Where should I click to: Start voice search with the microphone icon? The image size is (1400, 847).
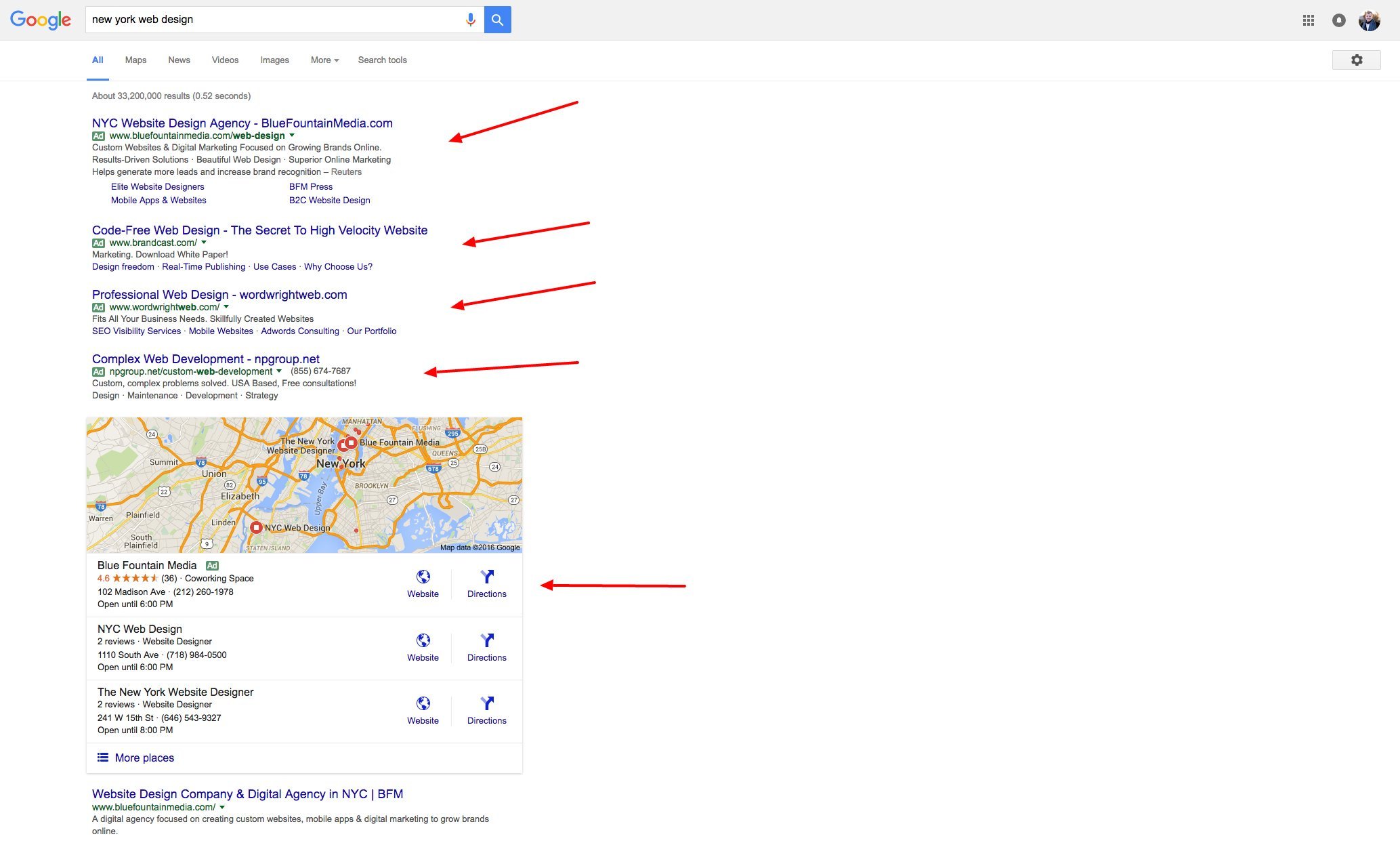[x=470, y=20]
